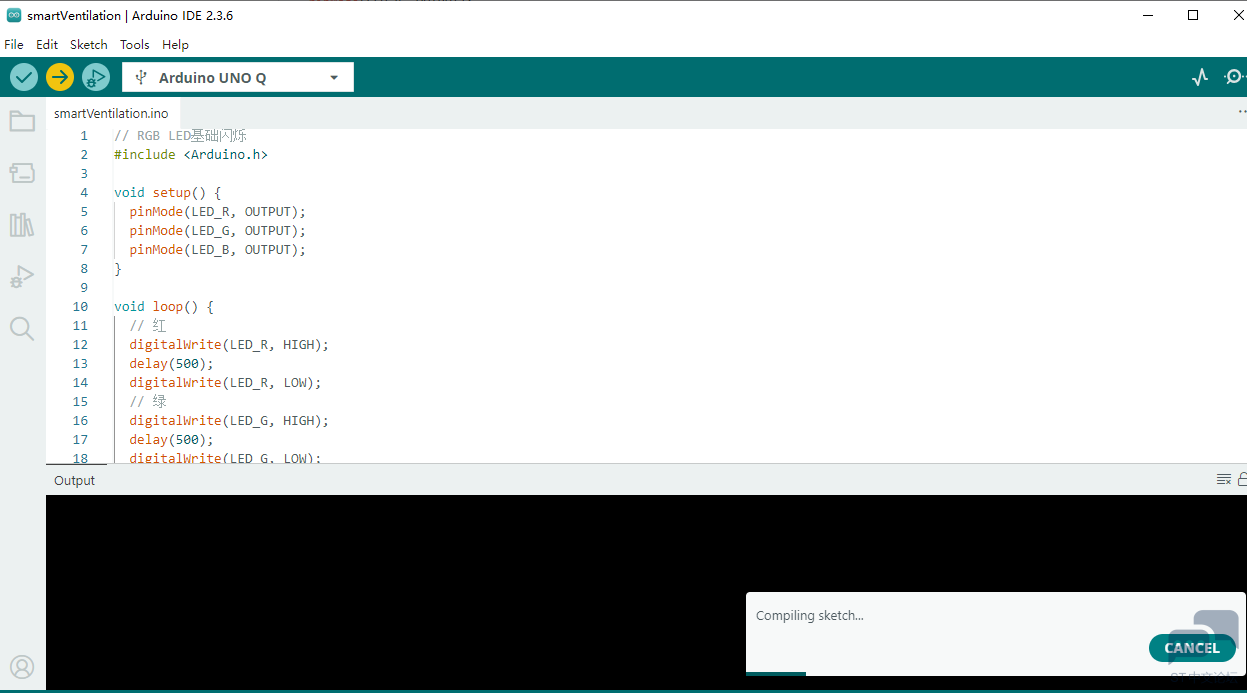1247x693 pixels.
Task: Click the Verify checkmark button
Action: (x=24, y=77)
